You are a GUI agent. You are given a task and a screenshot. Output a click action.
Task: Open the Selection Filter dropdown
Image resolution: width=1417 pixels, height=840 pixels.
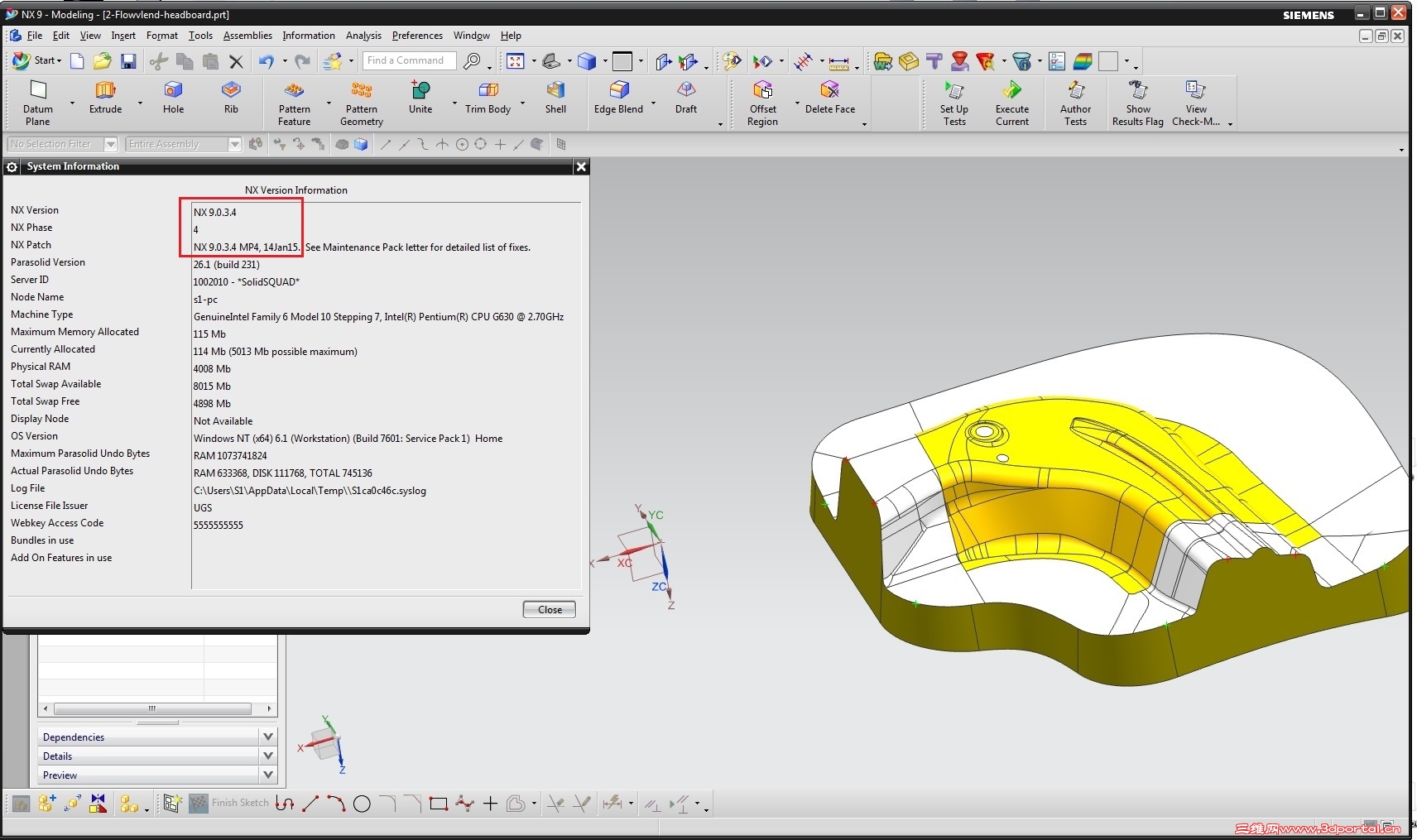click(x=111, y=144)
